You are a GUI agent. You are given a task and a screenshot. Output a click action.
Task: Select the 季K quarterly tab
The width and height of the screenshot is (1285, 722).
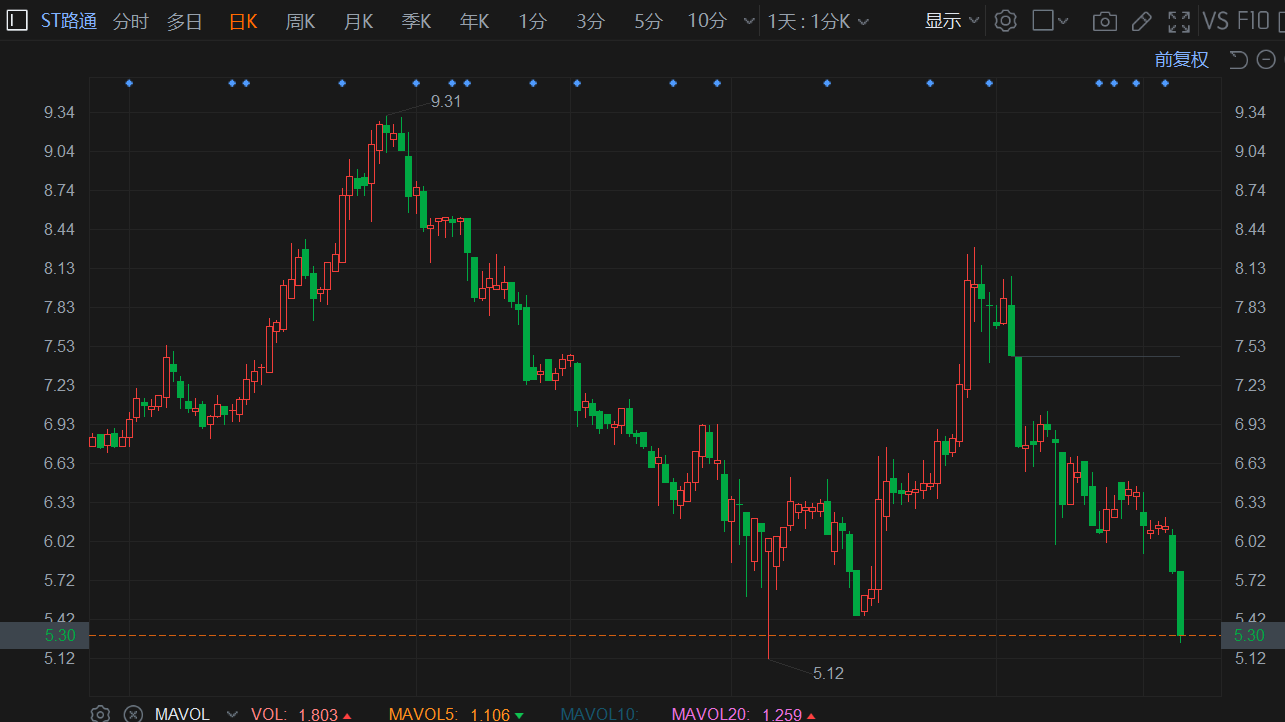(x=417, y=21)
